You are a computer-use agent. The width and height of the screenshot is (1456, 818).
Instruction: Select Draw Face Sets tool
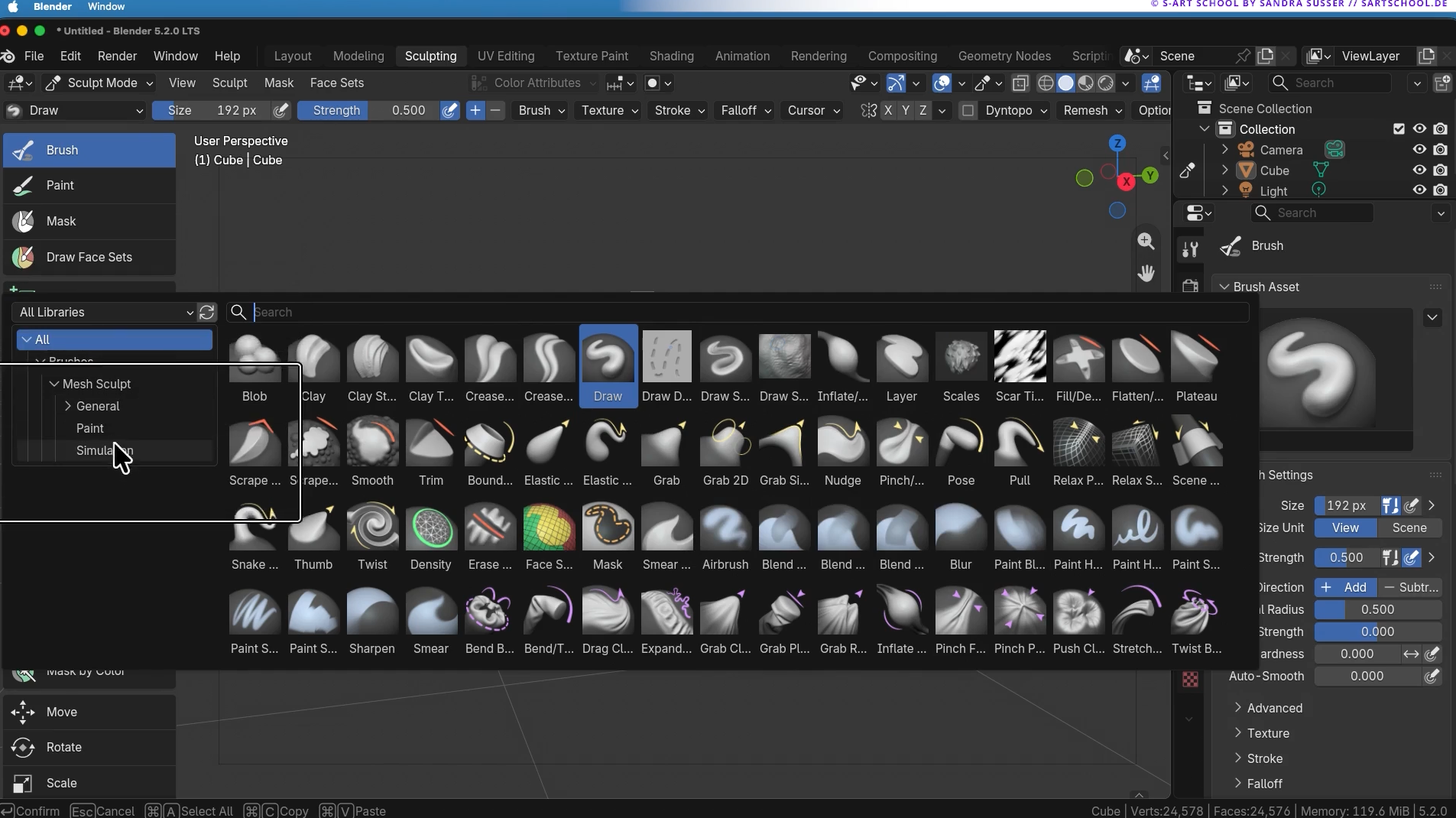(89, 257)
